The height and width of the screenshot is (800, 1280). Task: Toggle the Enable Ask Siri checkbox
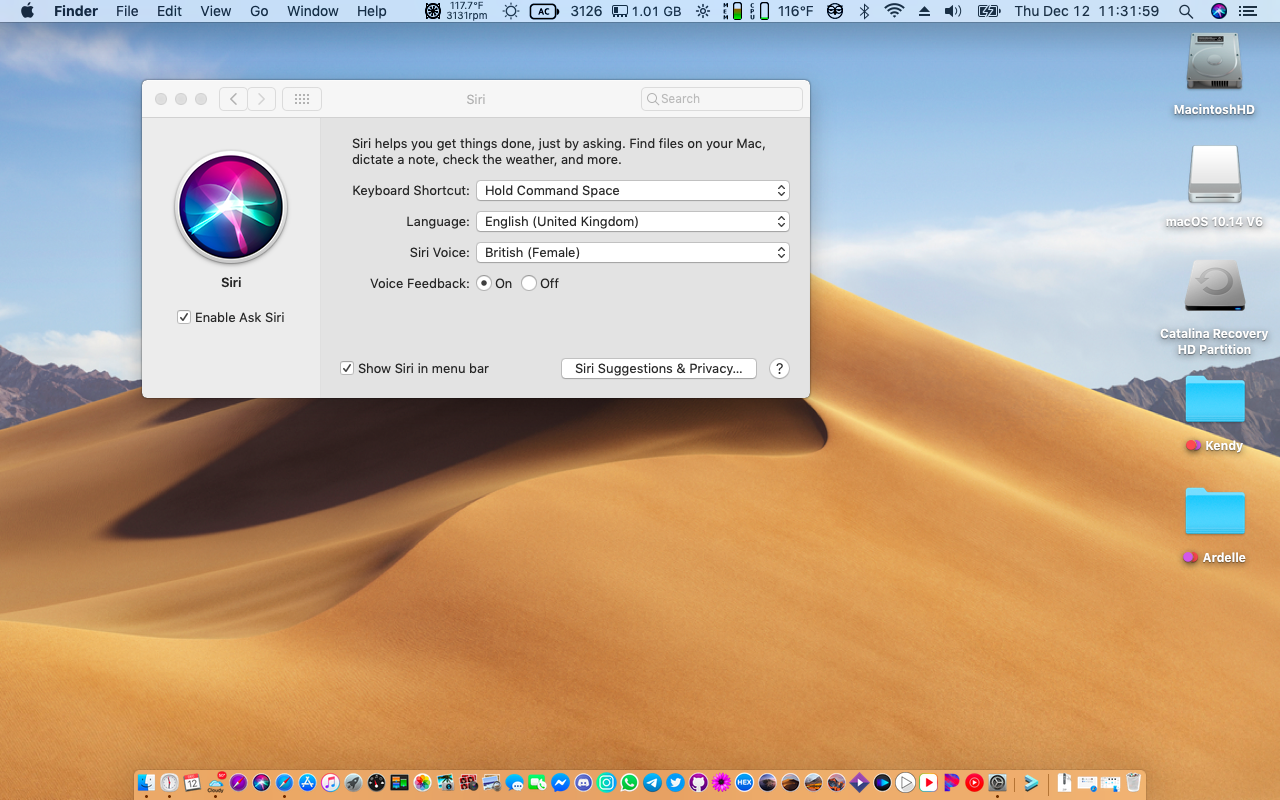184,317
